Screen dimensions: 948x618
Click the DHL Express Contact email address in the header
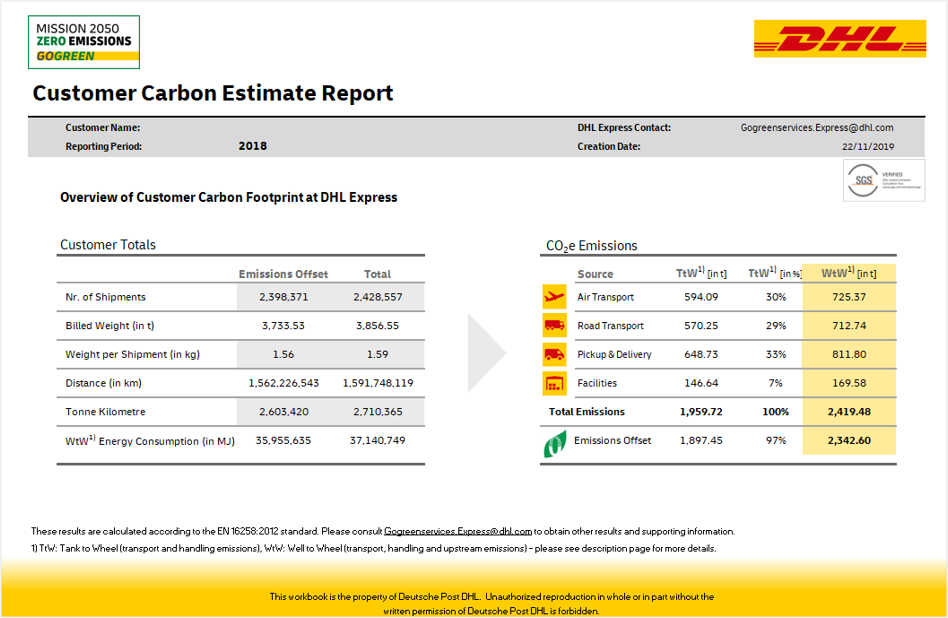pos(817,128)
